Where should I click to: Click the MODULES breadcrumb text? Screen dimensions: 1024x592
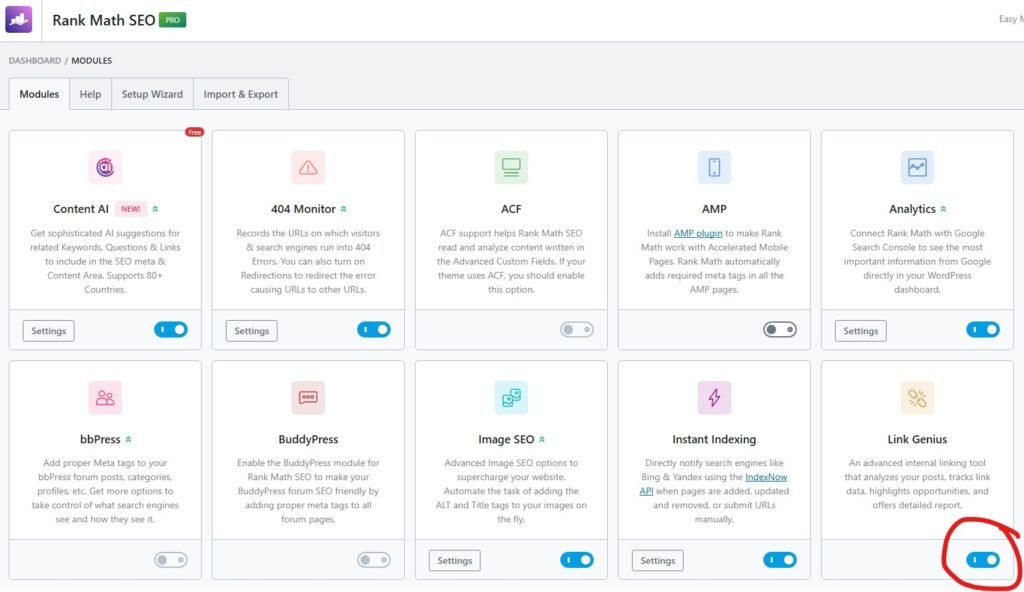(91, 61)
